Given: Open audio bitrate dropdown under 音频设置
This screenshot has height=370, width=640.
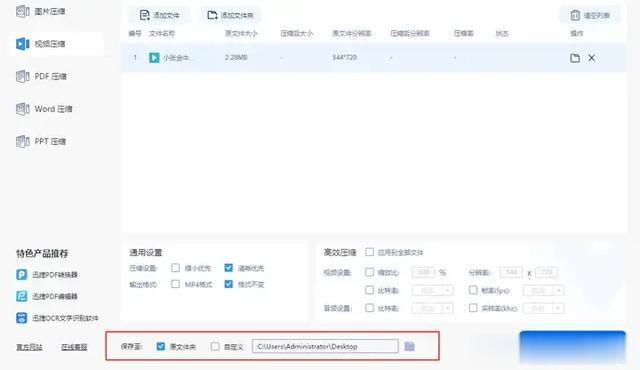Looking at the screenshot, I should [x=433, y=308].
